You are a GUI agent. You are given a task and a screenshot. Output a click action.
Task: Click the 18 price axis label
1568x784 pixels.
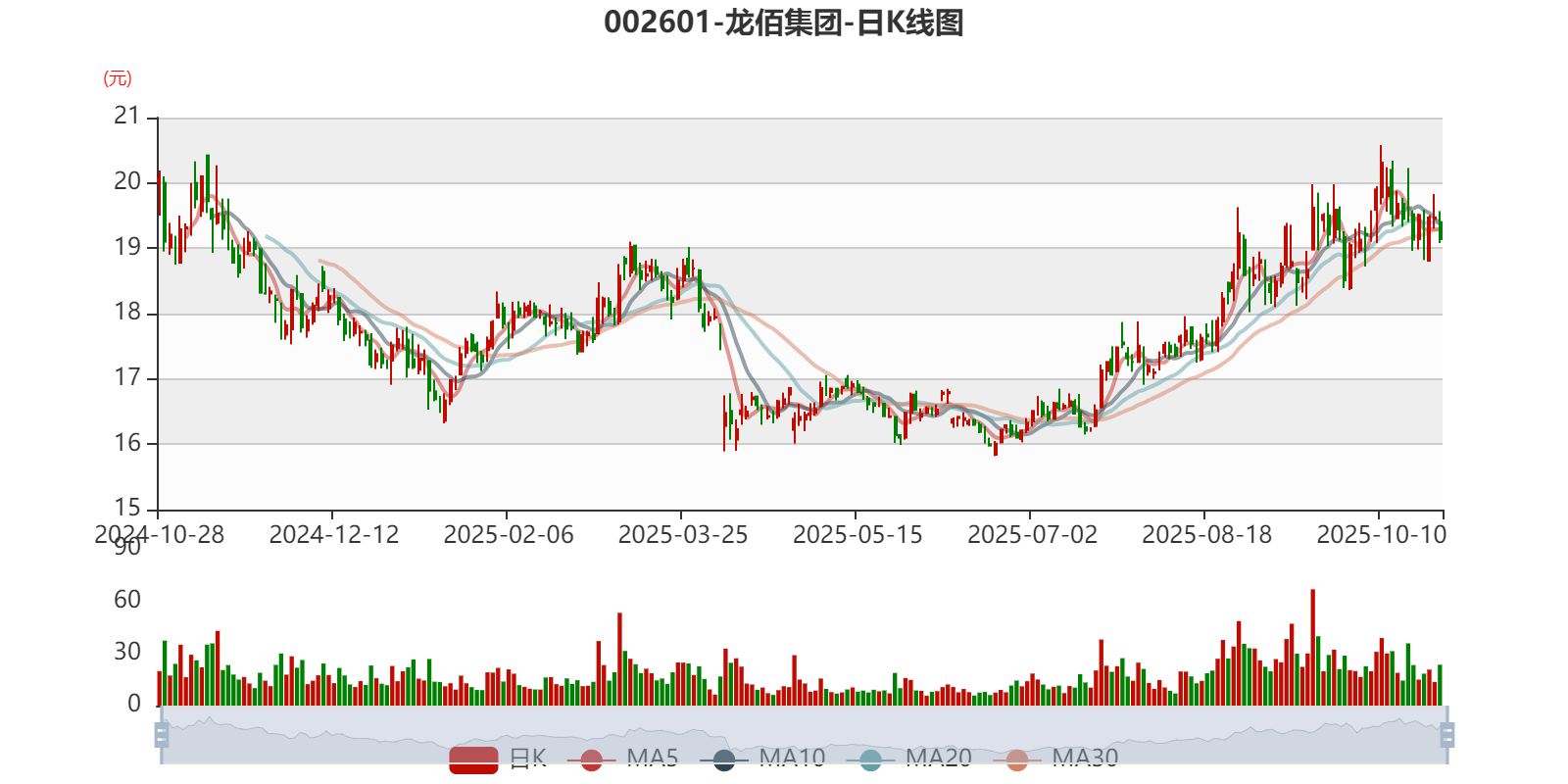(127, 313)
